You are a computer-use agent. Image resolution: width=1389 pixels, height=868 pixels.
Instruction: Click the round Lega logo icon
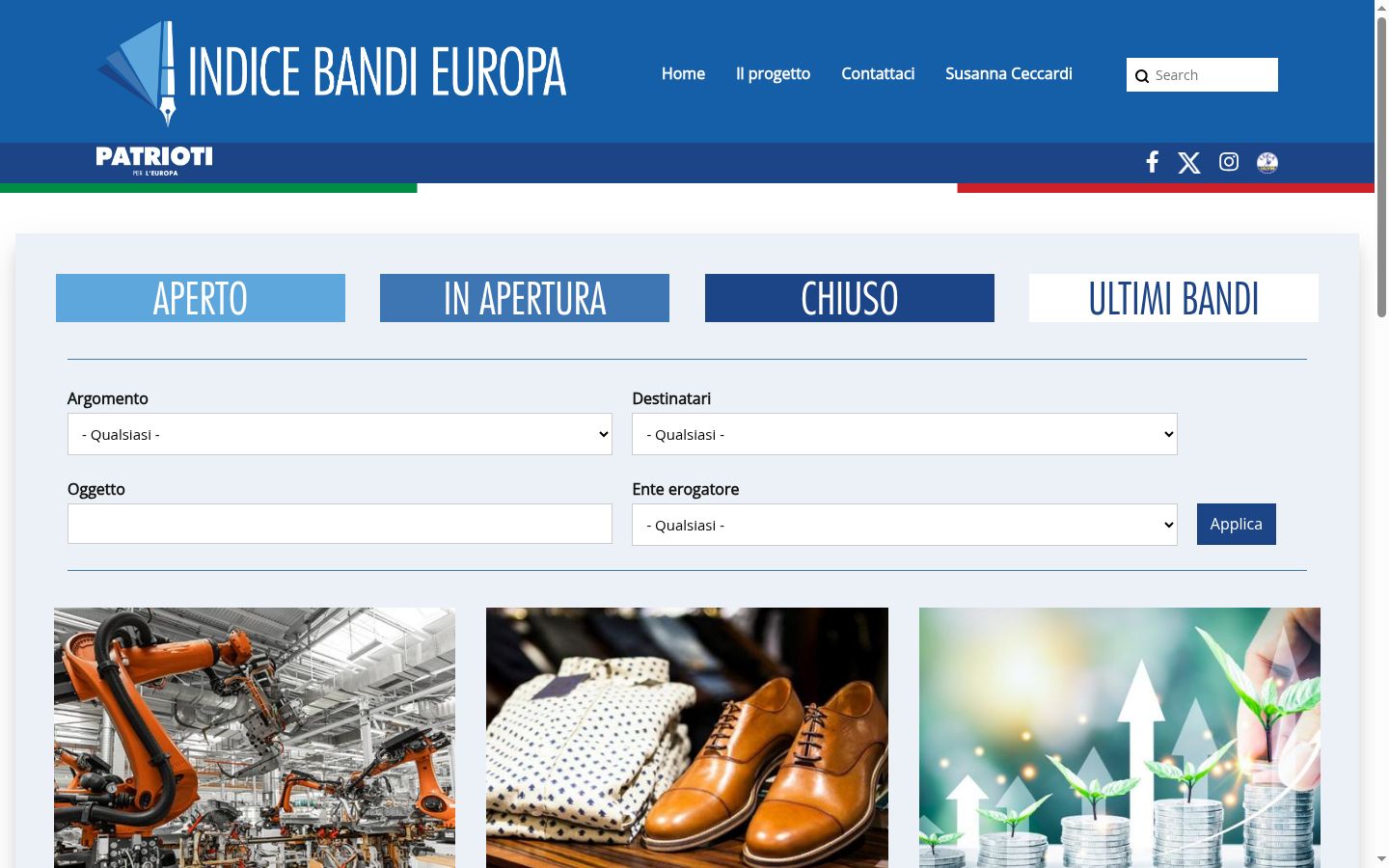pos(1267,162)
